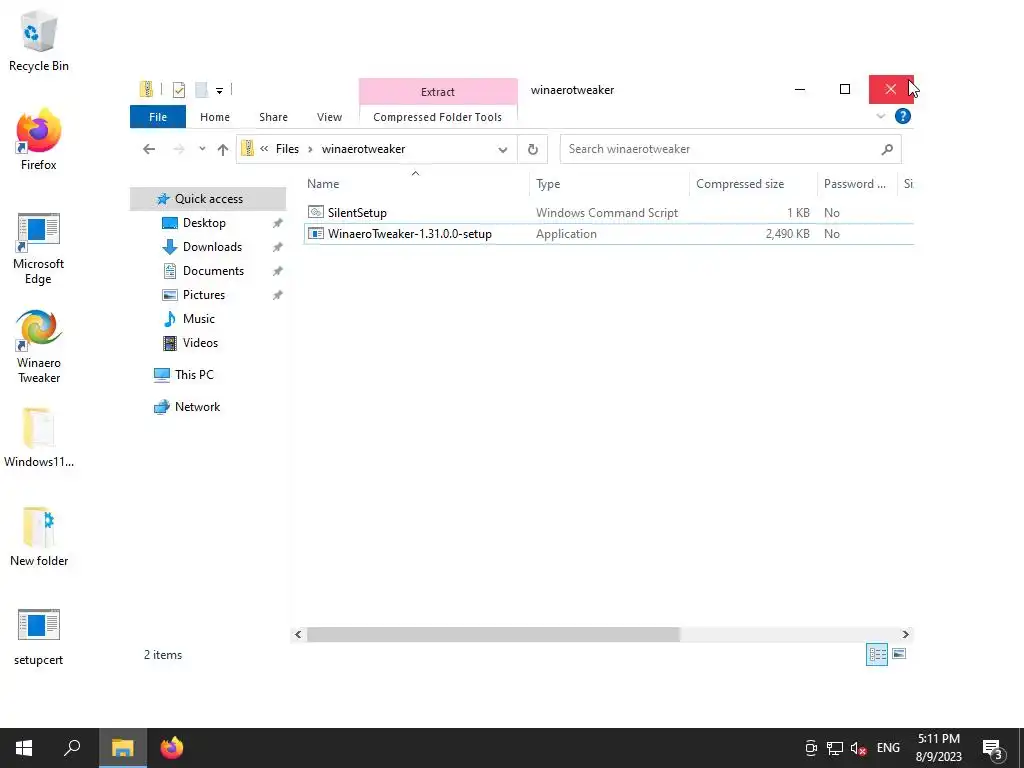The height and width of the screenshot is (768, 1024).
Task: Click the Properties quick access toolbar icon
Action: pos(179,90)
